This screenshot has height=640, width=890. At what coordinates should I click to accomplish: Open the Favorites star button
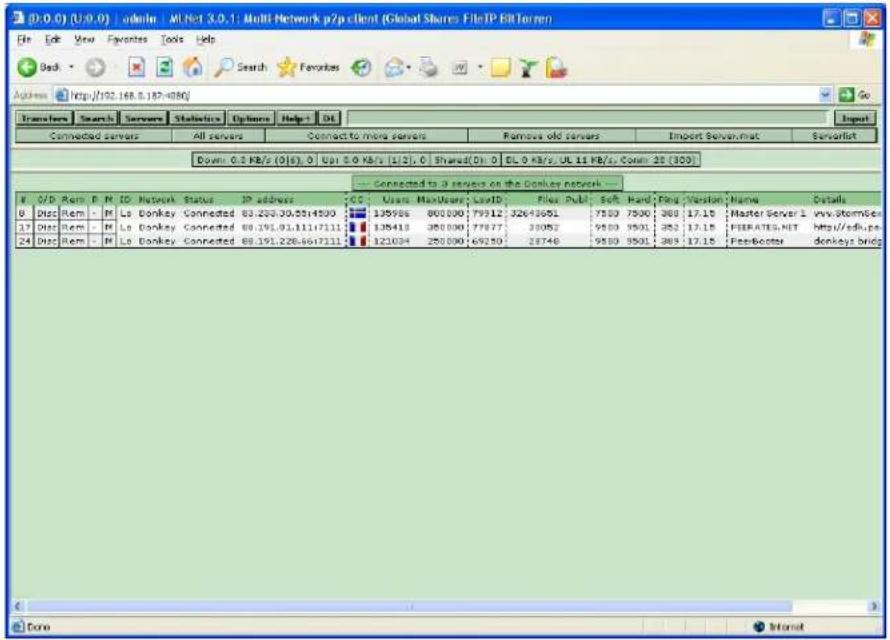click(308, 68)
